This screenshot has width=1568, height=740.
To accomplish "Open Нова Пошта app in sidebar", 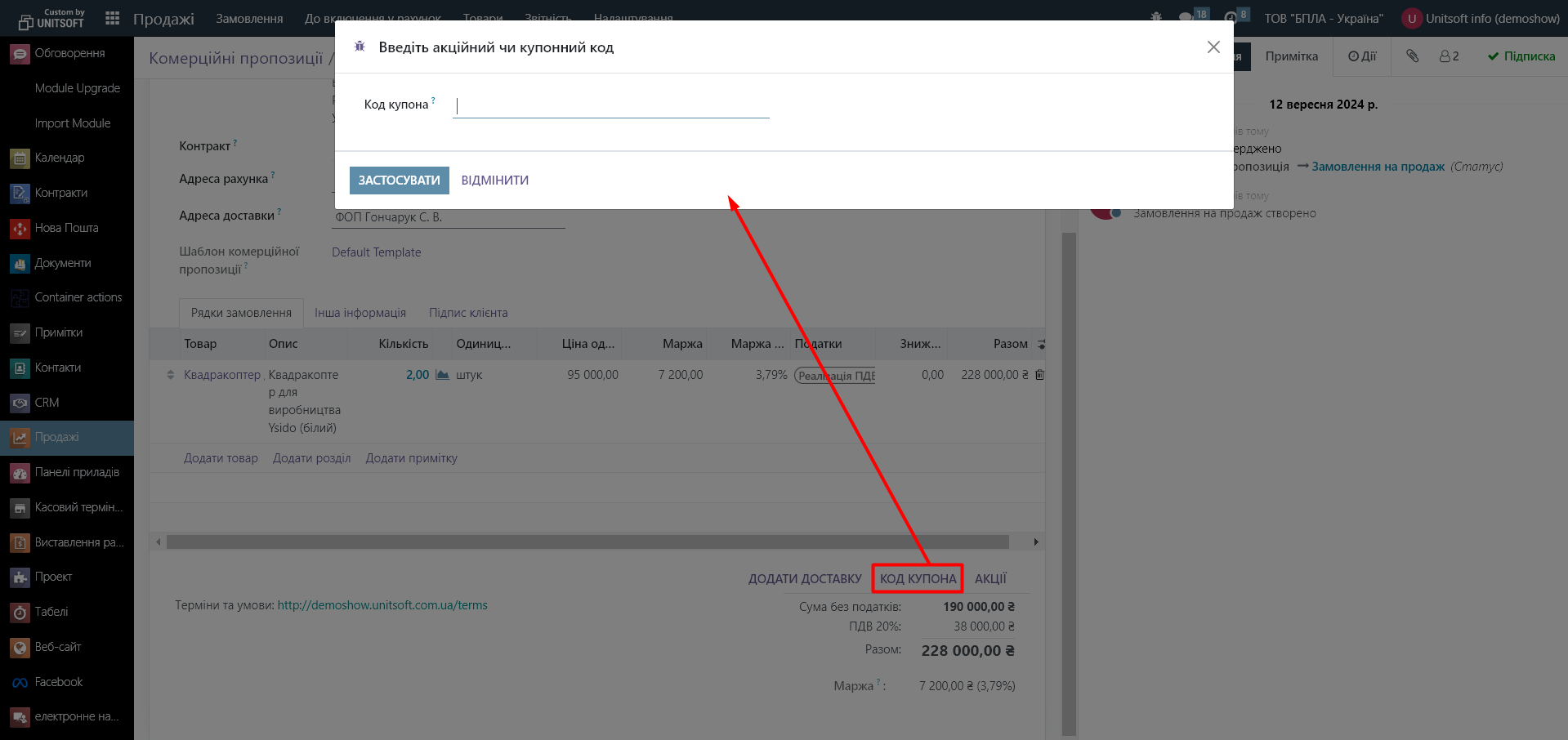I will (x=66, y=228).
